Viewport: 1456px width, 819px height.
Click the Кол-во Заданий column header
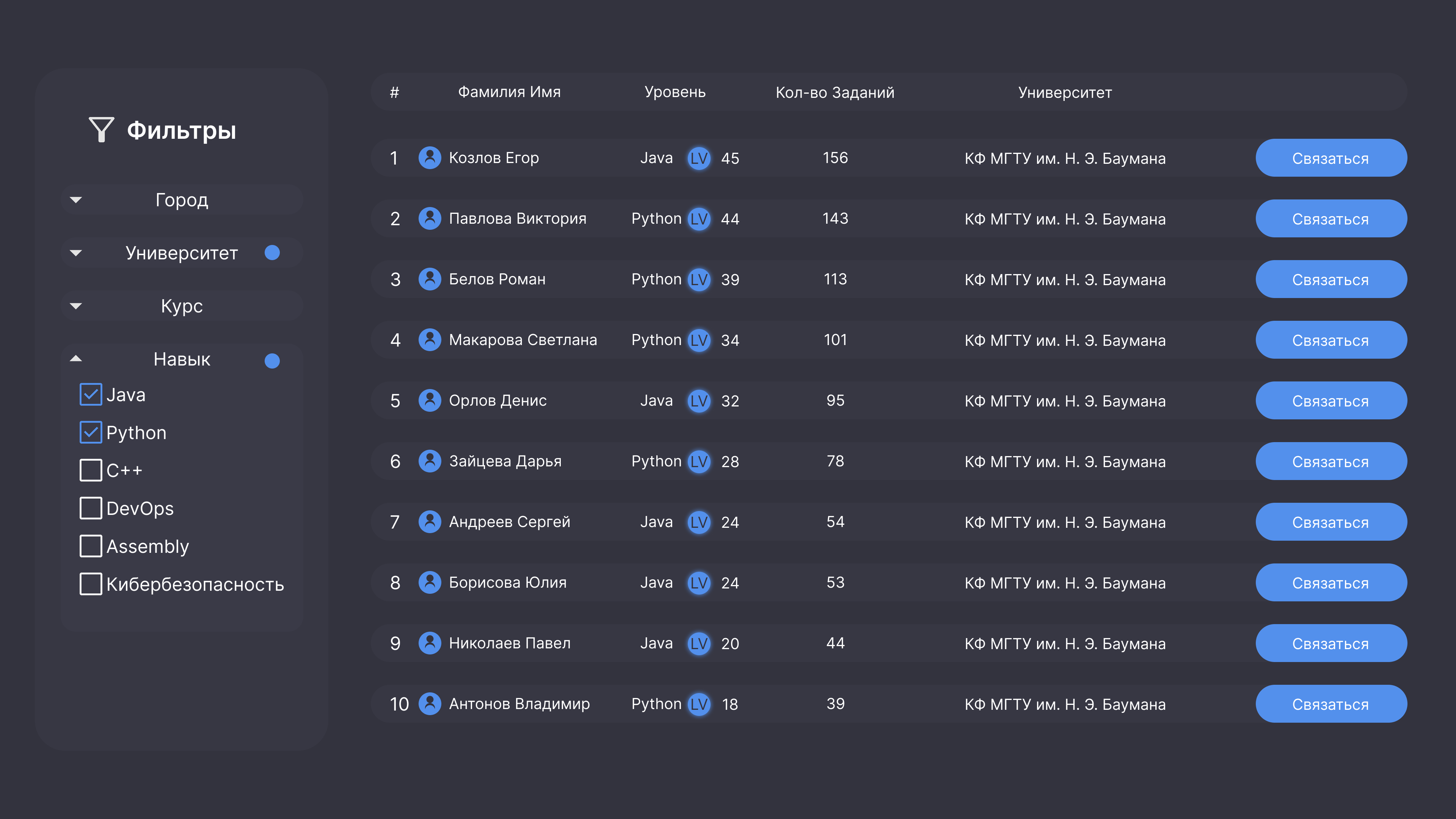(x=835, y=92)
